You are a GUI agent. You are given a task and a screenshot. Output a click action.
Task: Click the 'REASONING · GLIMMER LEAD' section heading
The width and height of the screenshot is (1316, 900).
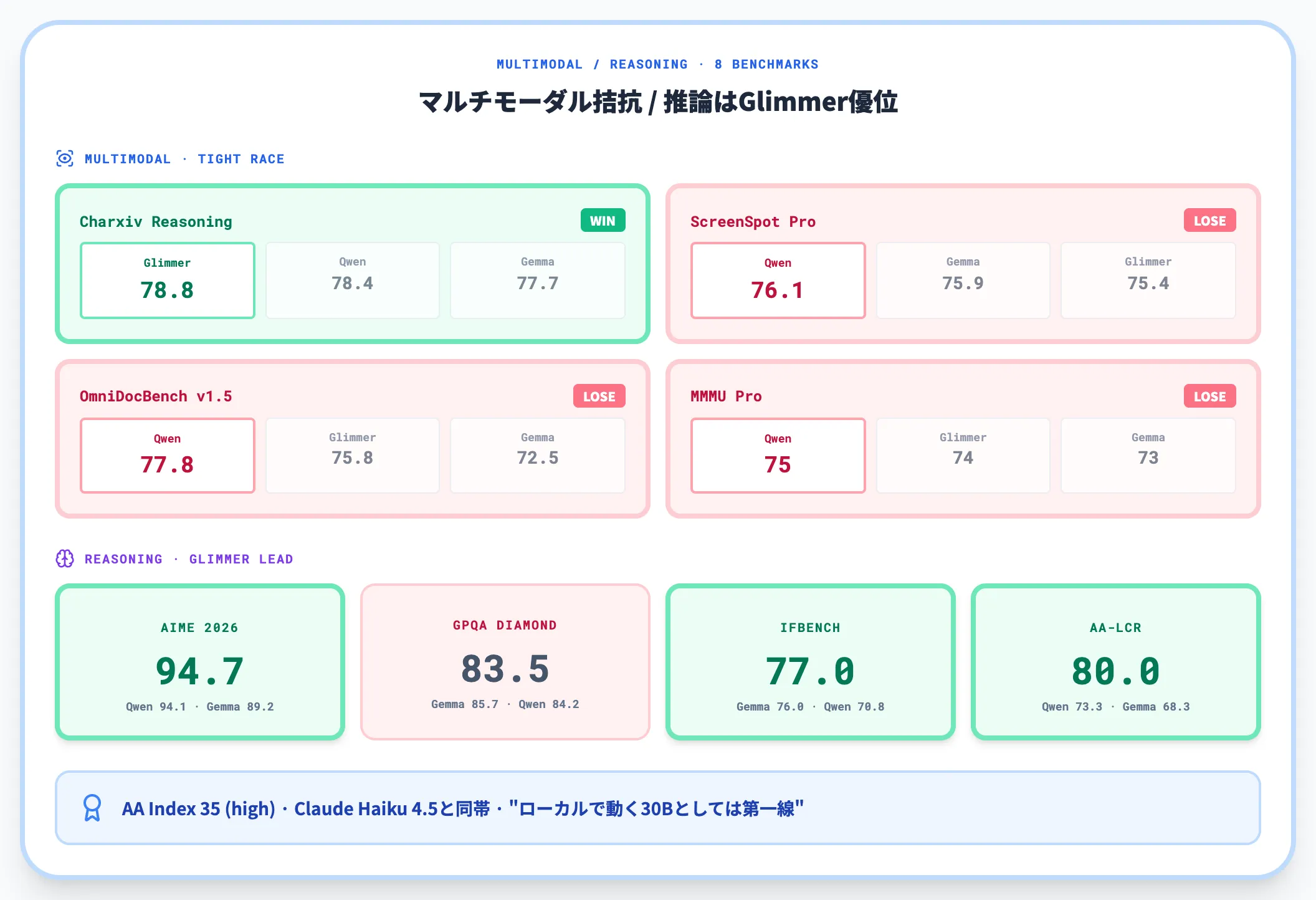tap(189, 559)
